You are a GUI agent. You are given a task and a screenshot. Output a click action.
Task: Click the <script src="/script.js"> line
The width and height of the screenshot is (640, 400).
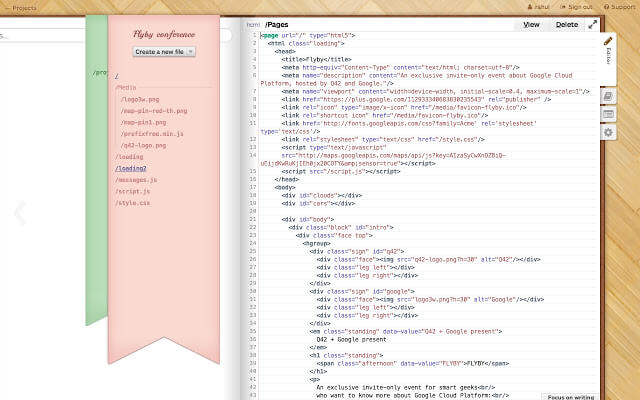click(341, 171)
